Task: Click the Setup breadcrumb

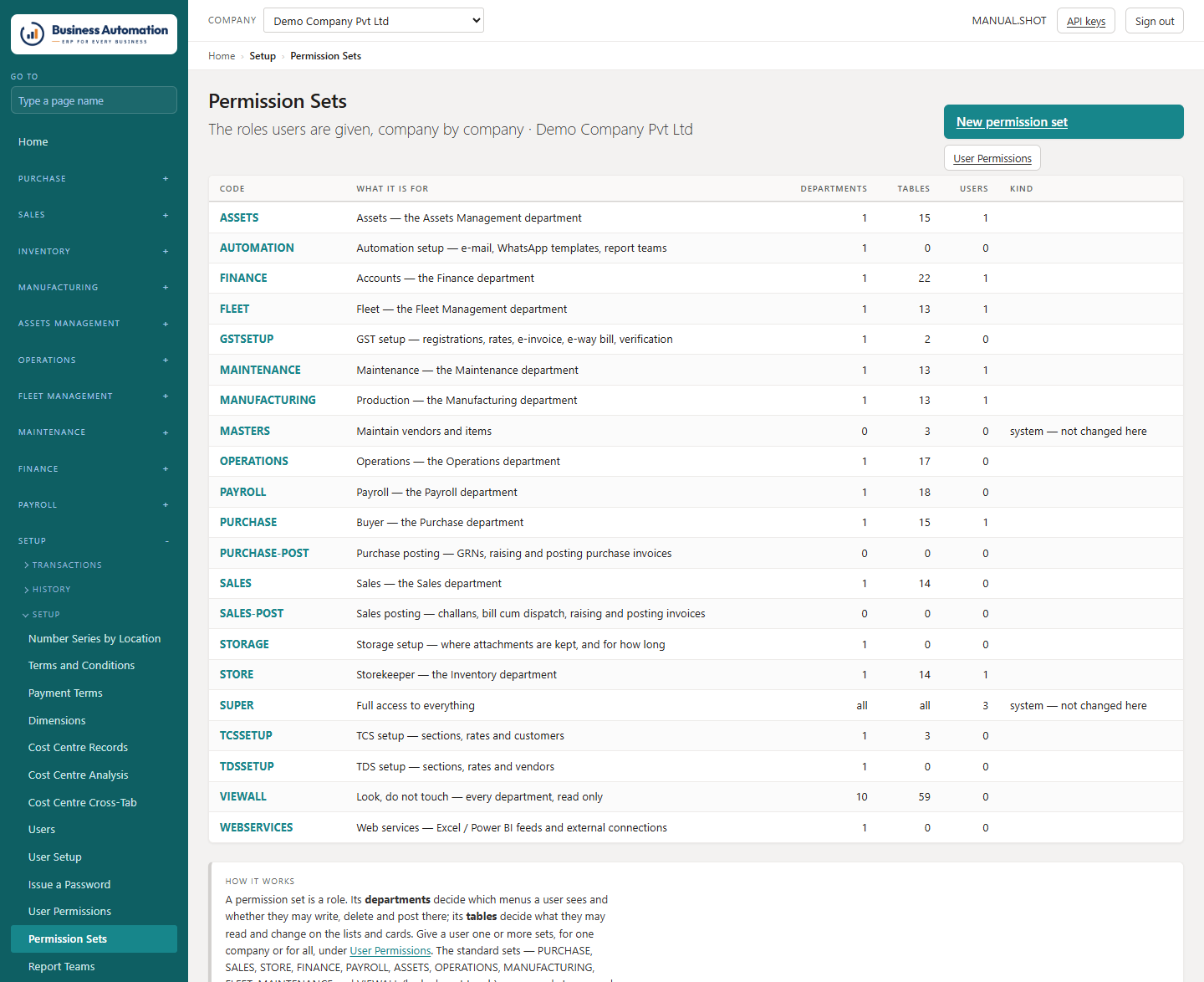Action: (263, 56)
